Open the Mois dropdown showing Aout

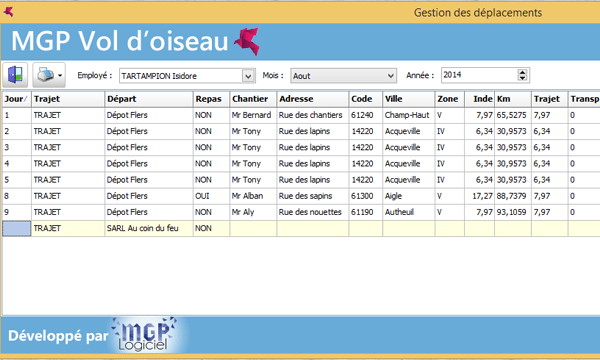click(343, 76)
